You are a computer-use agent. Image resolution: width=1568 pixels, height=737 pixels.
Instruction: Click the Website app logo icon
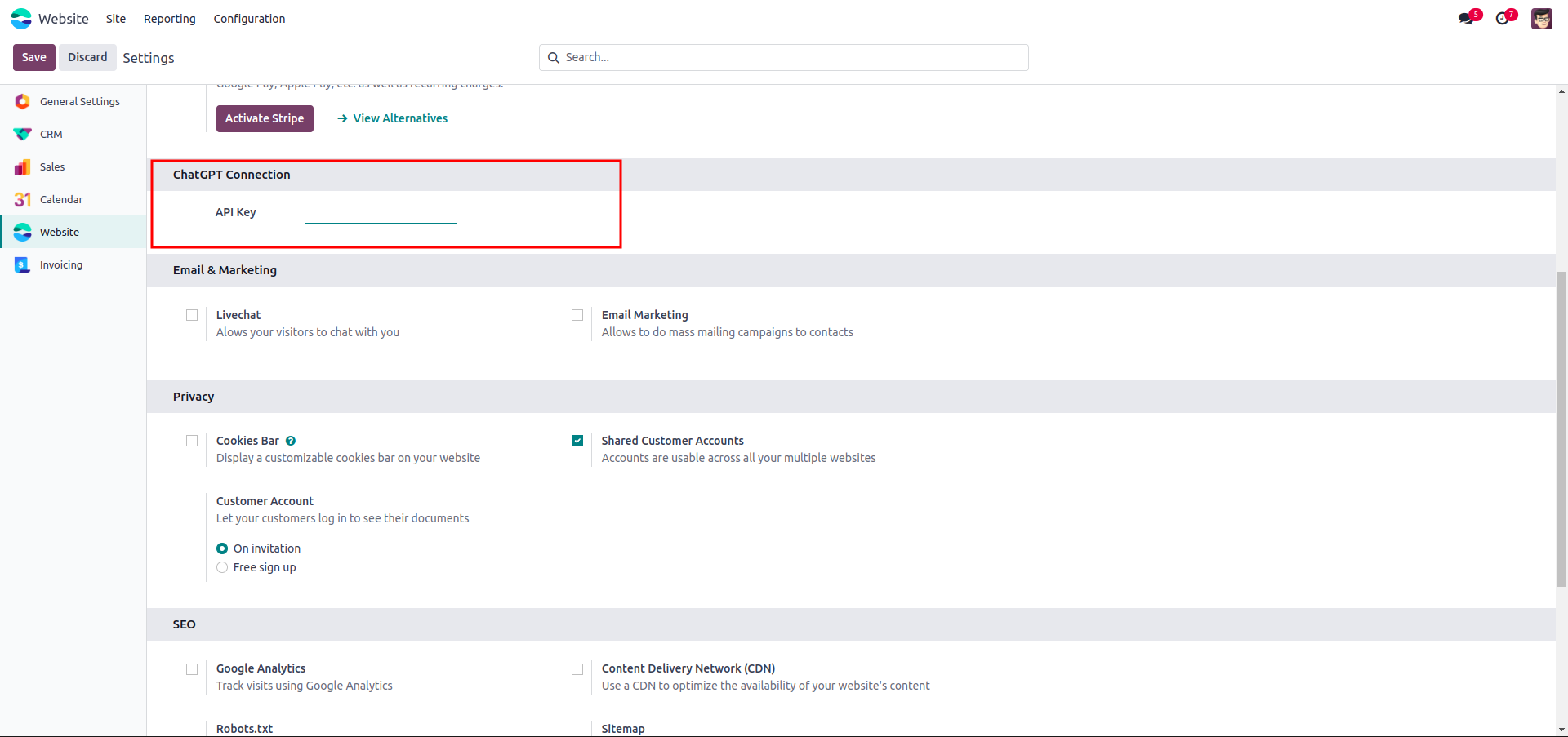point(21,19)
